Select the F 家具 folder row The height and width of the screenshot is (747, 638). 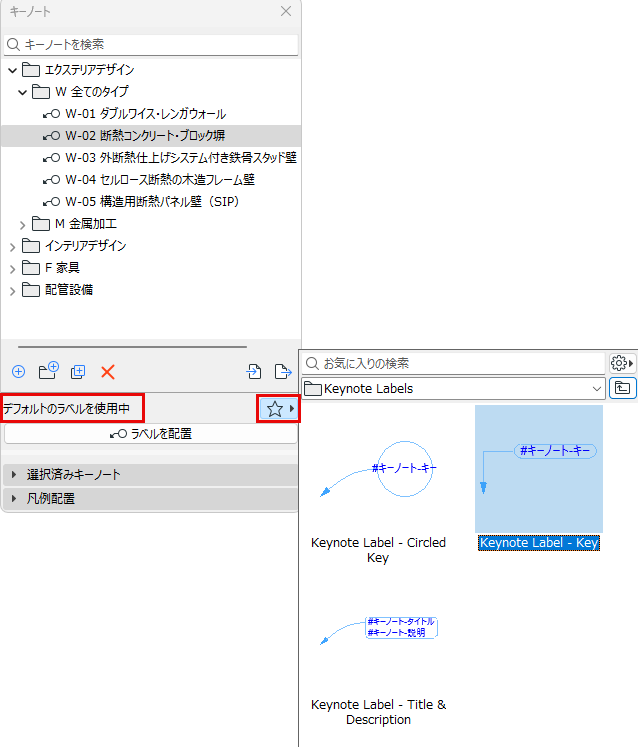pos(151,268)
